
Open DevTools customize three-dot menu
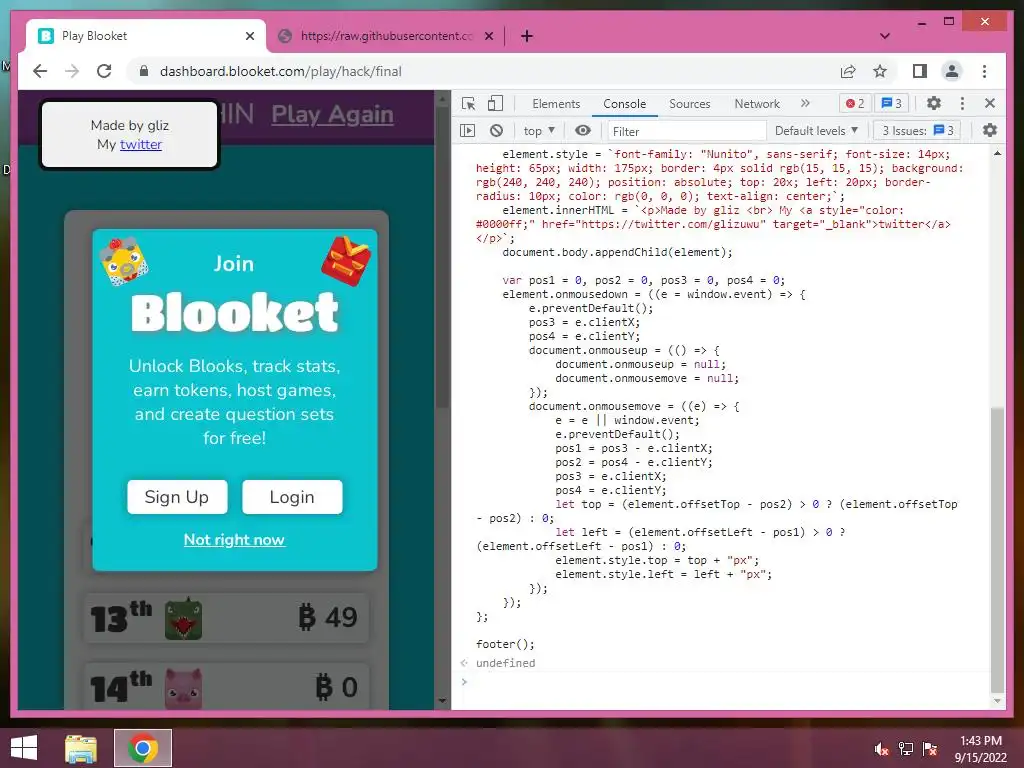coord(962,103)
